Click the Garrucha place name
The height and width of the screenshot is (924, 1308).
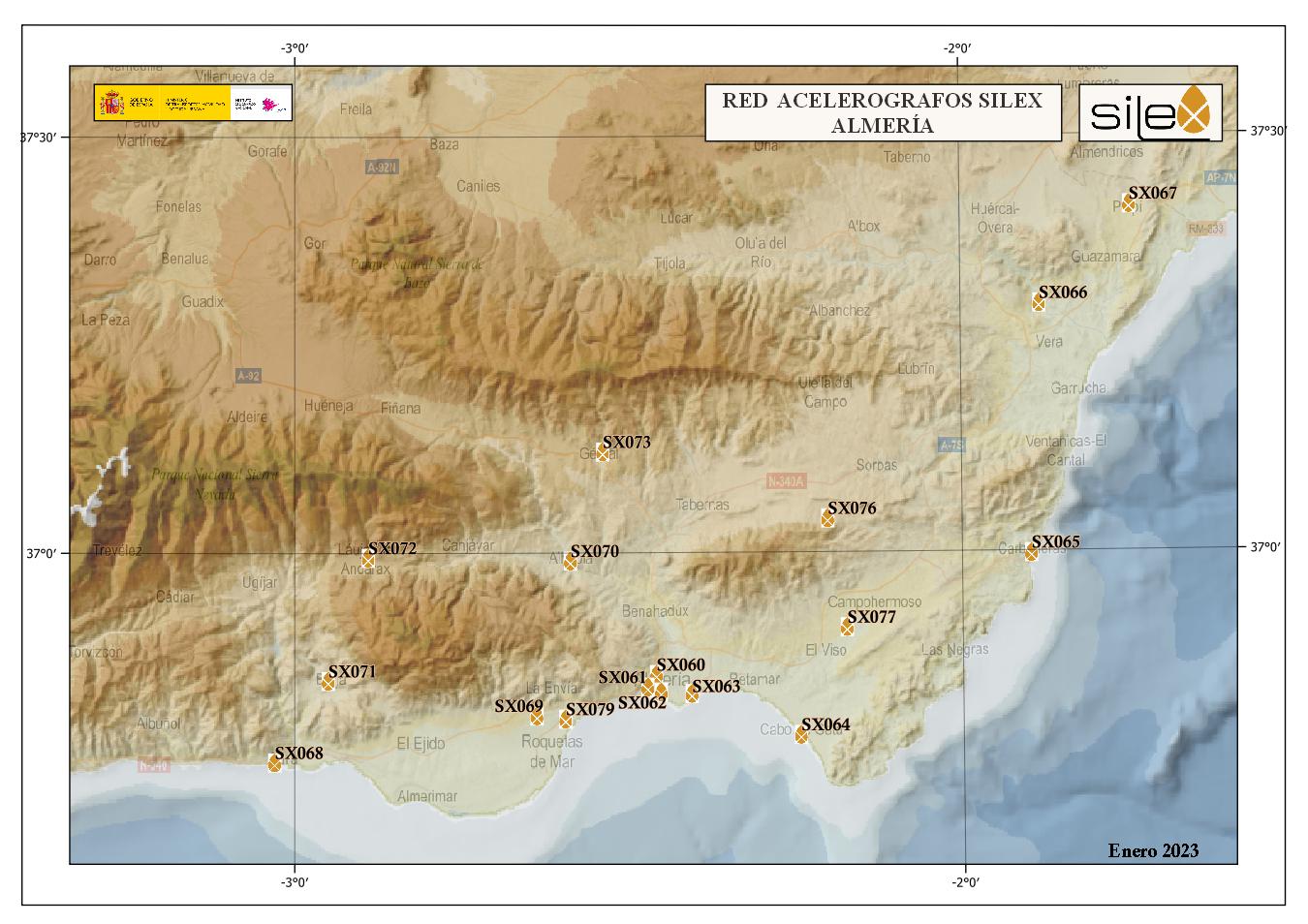tap(1078, 387)
